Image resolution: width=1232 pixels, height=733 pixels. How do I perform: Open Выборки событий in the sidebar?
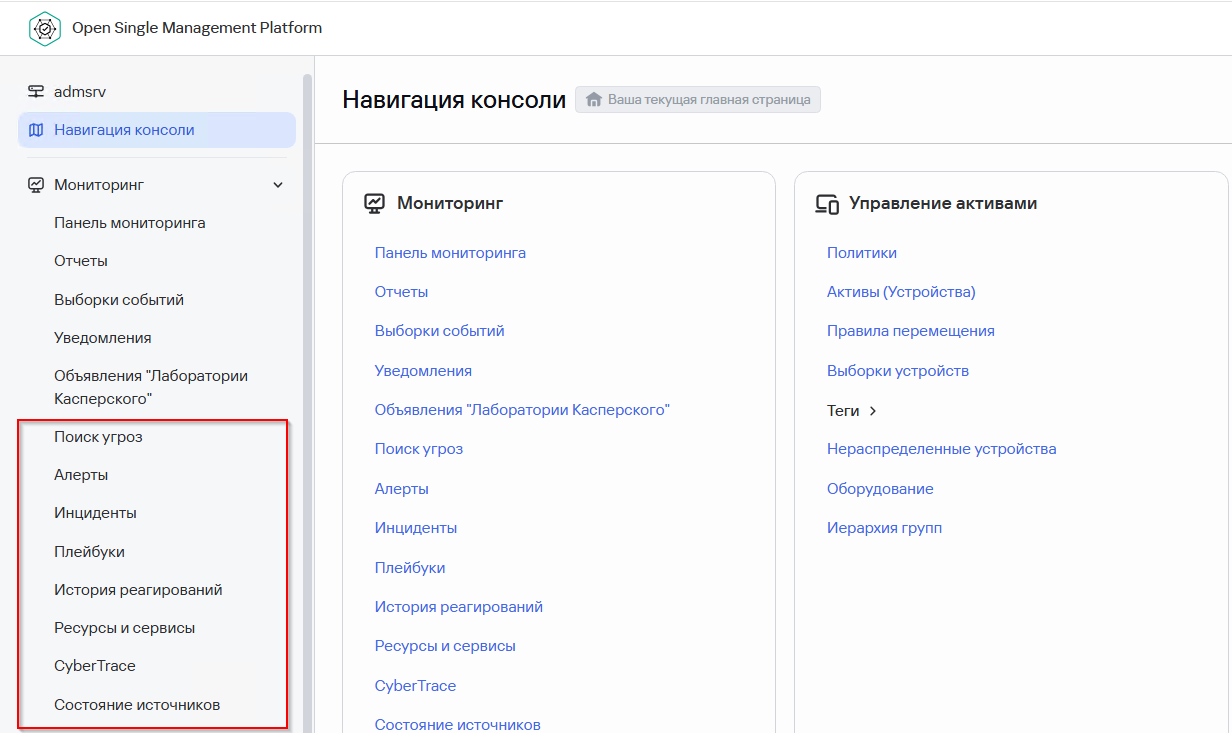pos(119,300)
